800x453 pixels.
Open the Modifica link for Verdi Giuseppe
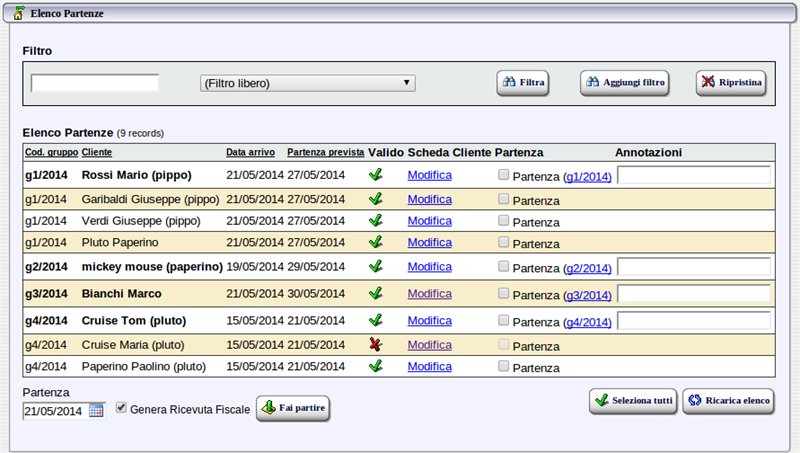coord(429,220)
